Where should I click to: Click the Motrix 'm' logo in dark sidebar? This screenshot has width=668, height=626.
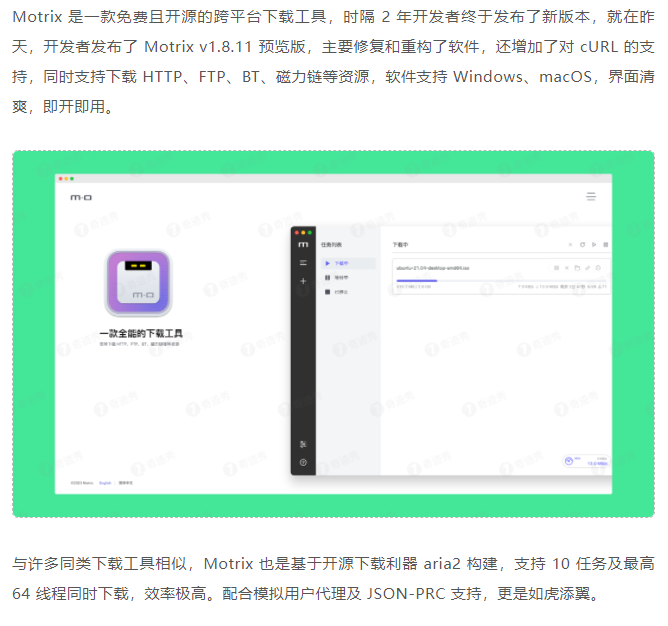(x=303, y=245)
